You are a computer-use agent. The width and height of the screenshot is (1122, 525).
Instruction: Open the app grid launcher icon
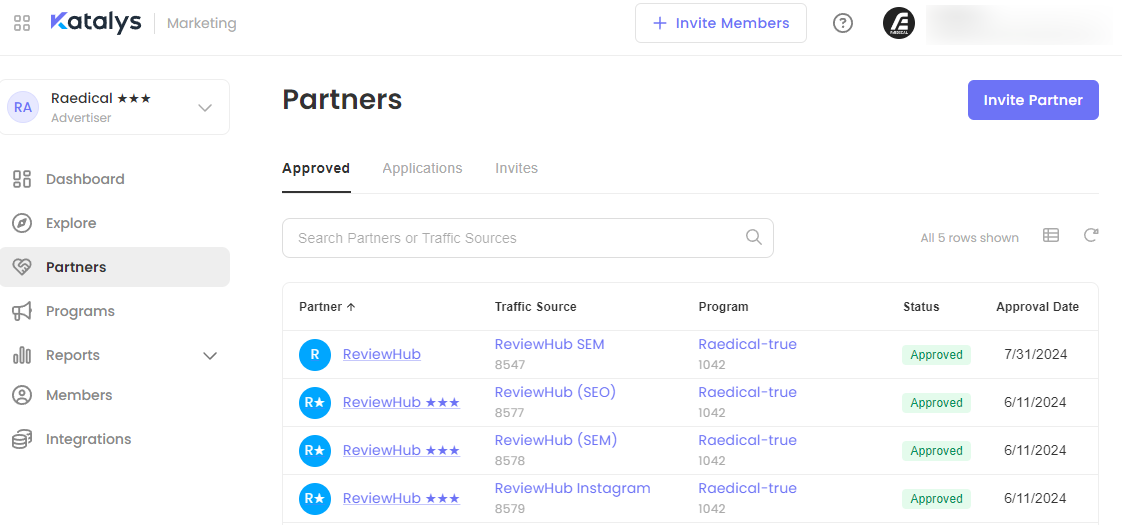(22, 23)
